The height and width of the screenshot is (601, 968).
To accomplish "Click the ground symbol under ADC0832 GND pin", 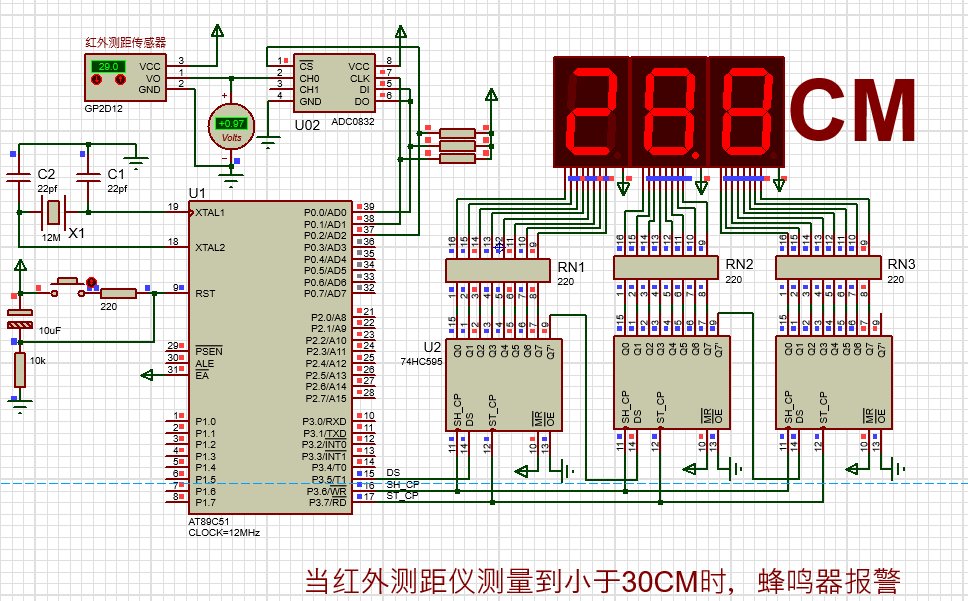I will point(268,144).
